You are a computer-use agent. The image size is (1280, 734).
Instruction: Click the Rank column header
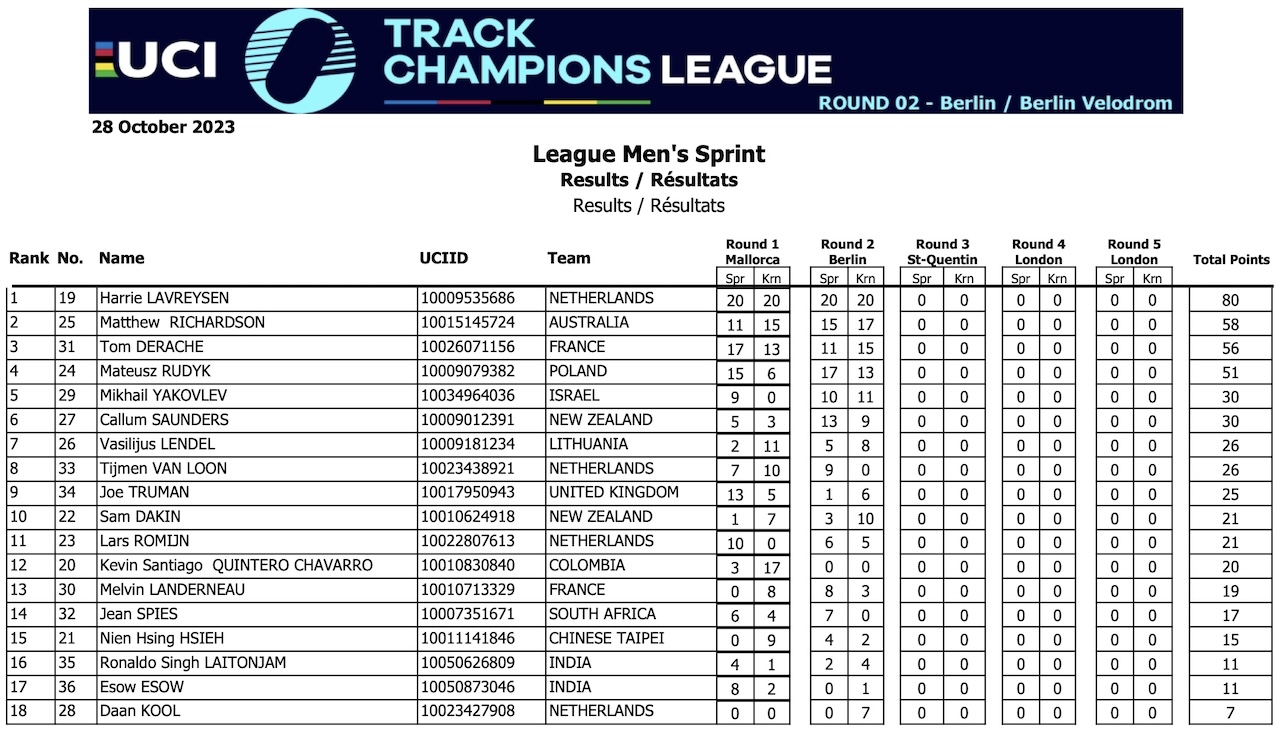pyautogui.click(x=29, y=258)
